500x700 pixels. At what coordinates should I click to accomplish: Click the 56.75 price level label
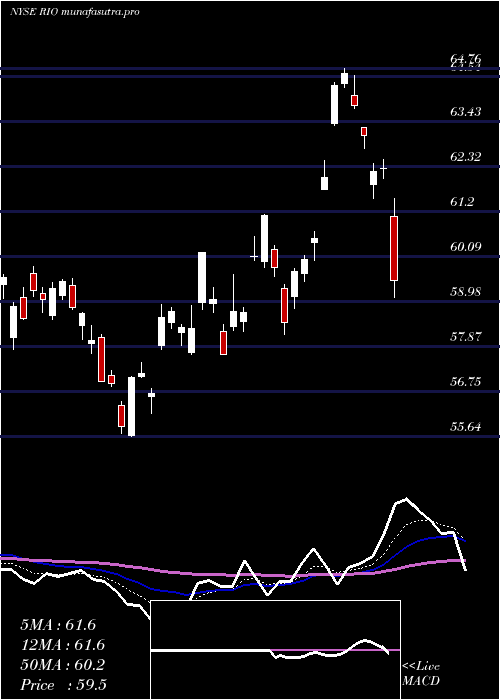[466, 381]
